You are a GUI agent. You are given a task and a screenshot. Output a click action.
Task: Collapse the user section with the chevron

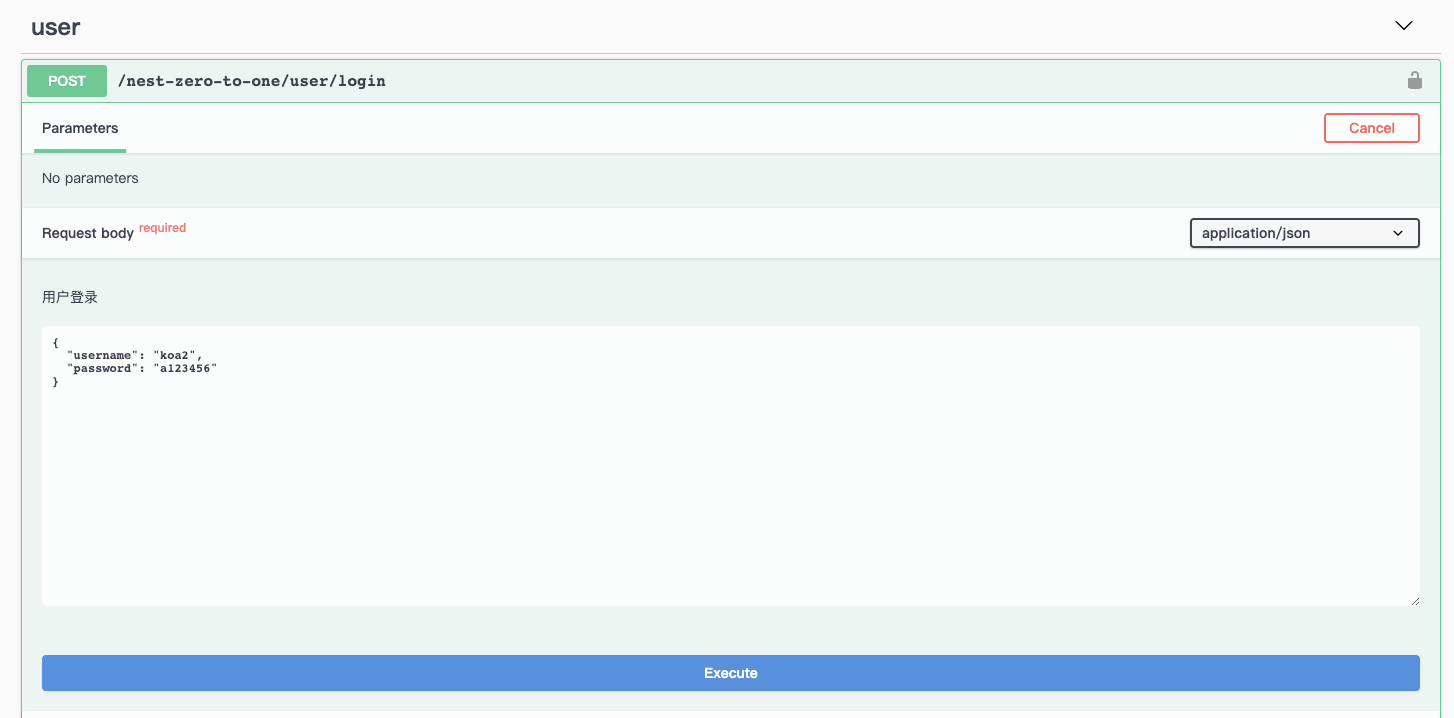pyautogui.click(x=1404, y=26)
